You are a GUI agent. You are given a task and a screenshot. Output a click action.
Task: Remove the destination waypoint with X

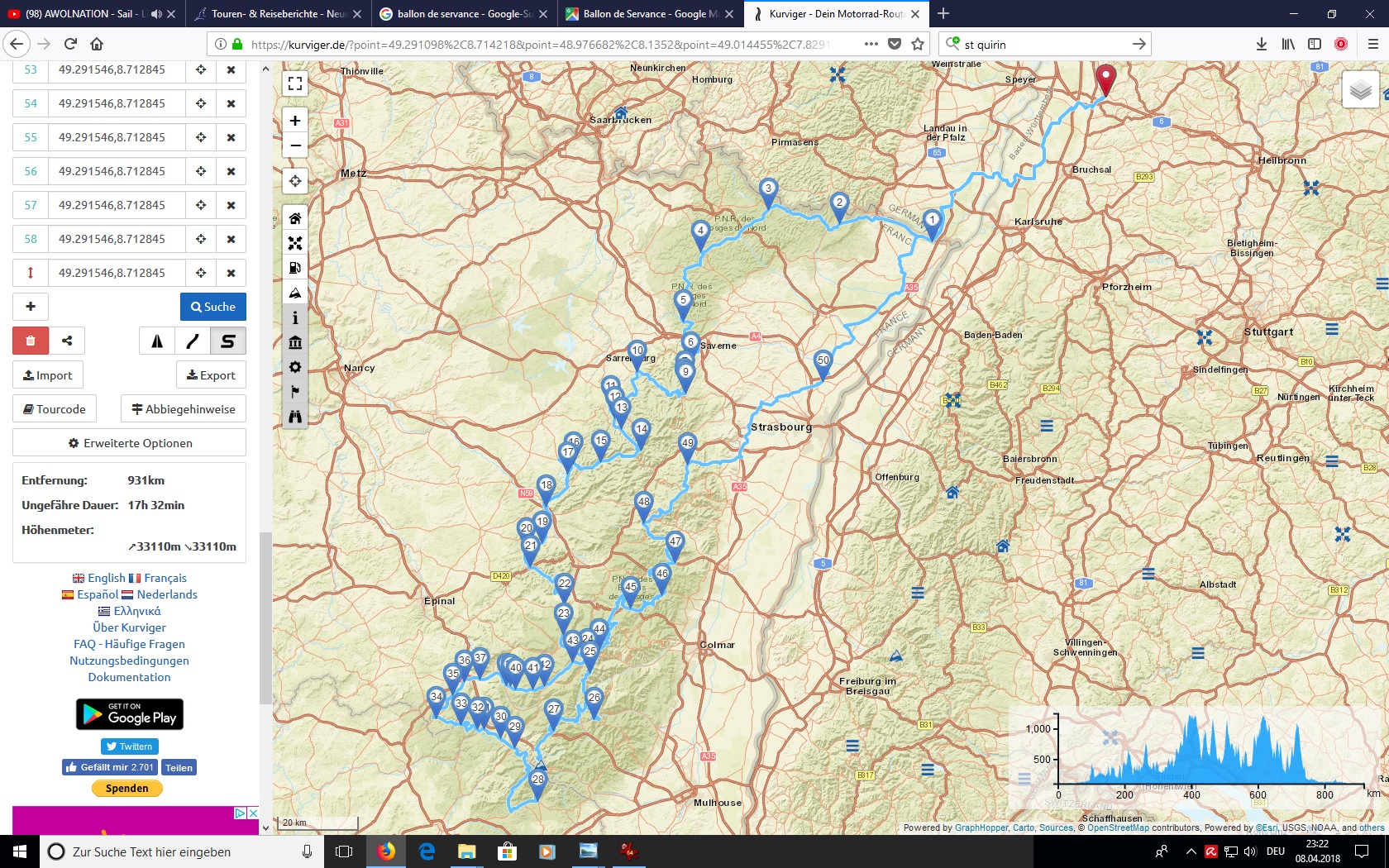[x=231, y=273]
